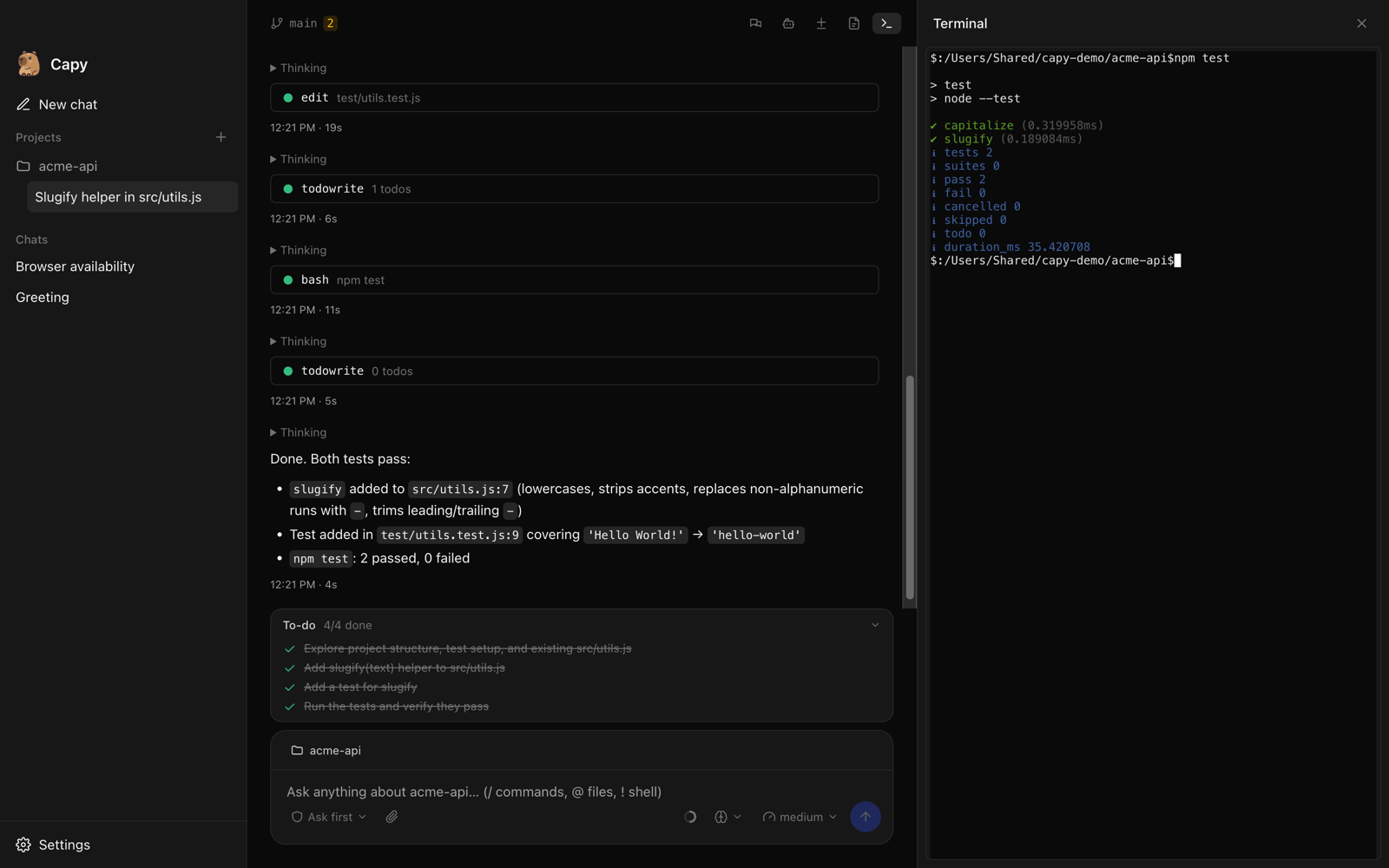This screenshot has height=868, width=1389.
Task: Open Slugify helper in src/utils.js chat
Action: click(133, 197)
